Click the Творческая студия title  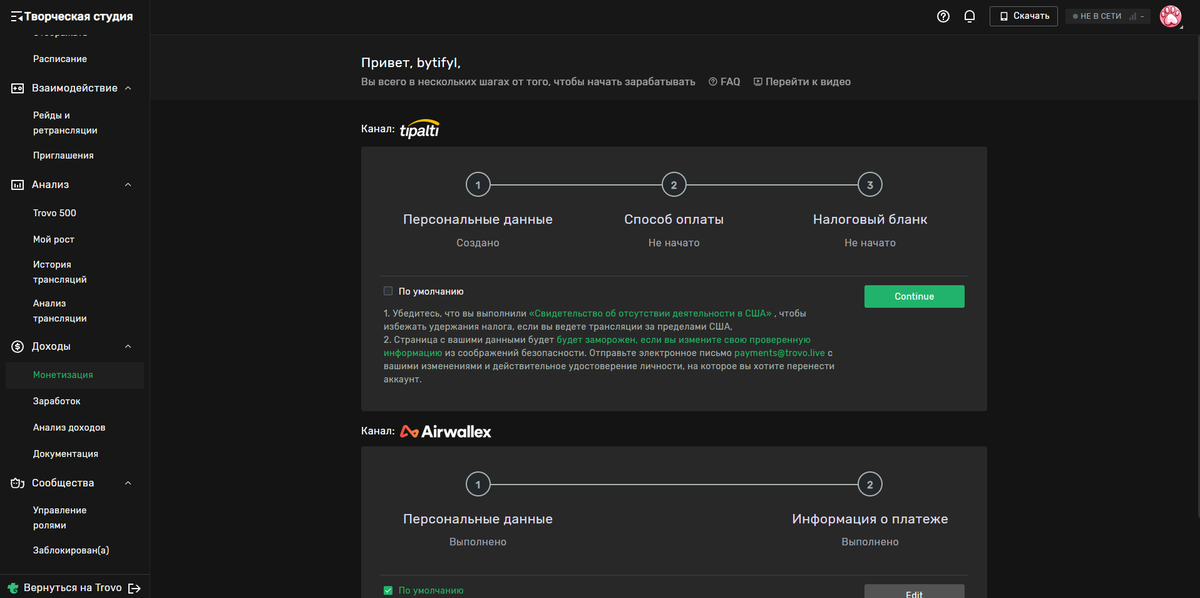click(80, 16)
